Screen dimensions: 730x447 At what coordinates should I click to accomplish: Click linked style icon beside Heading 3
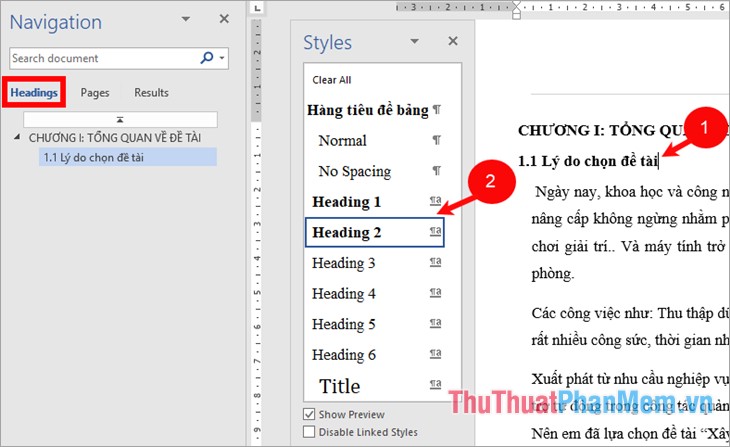coord(435,262)
